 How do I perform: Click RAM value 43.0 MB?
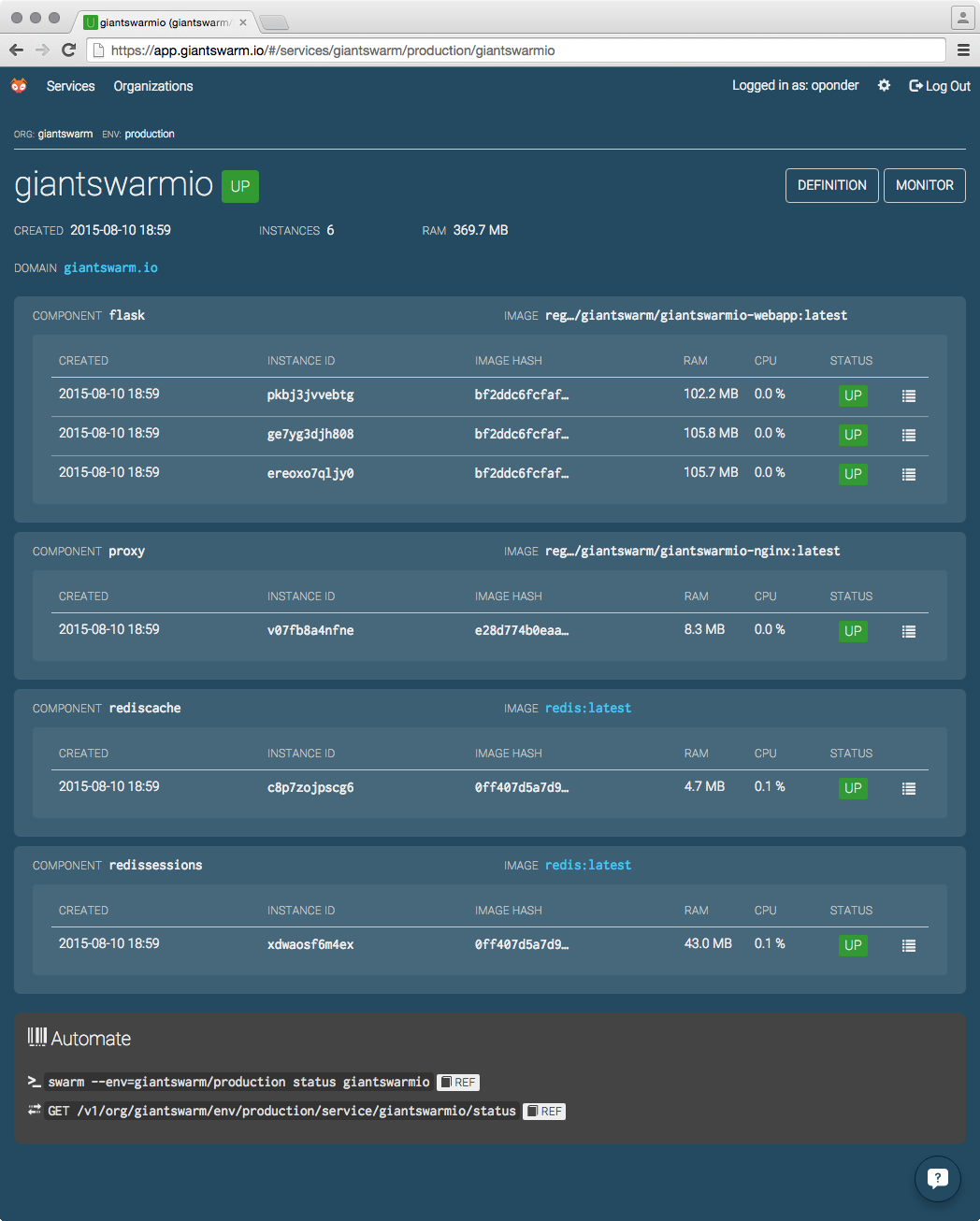708,943
